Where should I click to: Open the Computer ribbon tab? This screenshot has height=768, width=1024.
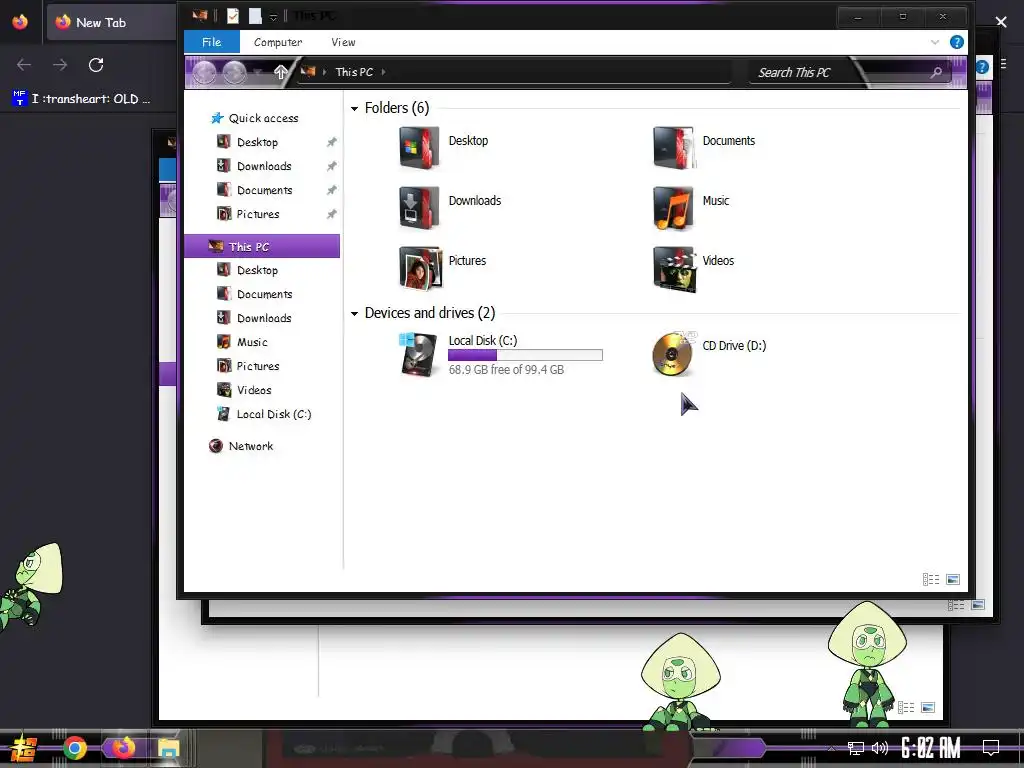278,42
